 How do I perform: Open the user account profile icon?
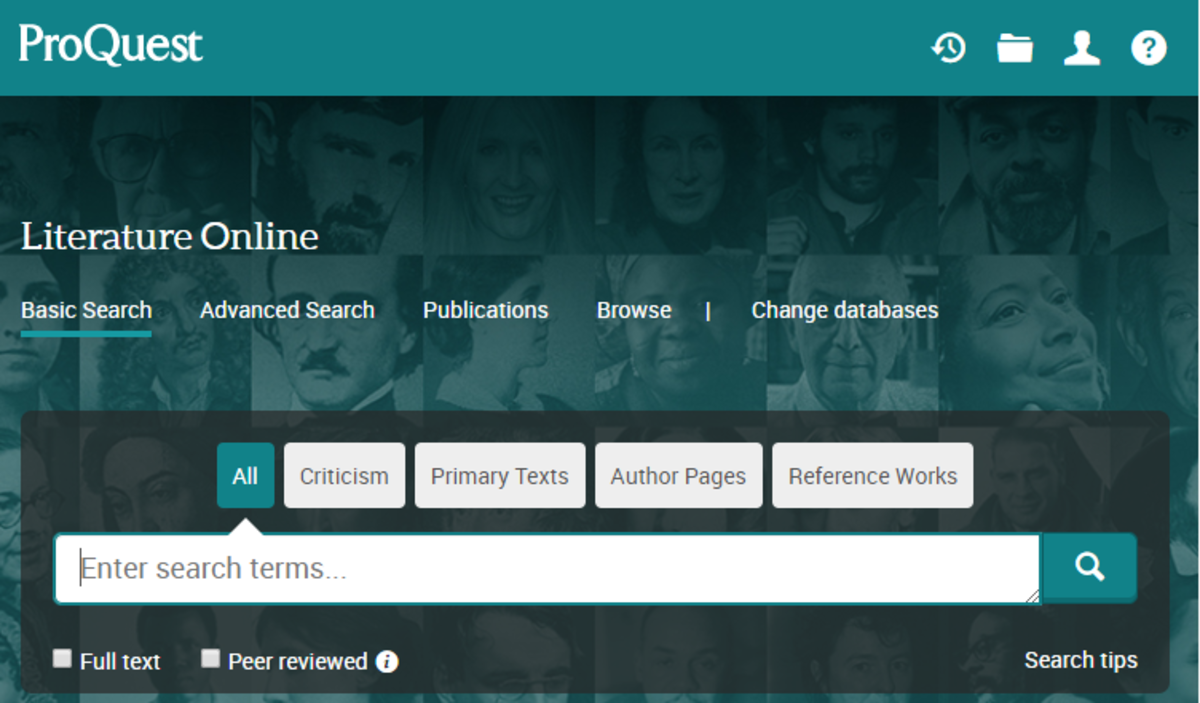(x=1082, y=48)
